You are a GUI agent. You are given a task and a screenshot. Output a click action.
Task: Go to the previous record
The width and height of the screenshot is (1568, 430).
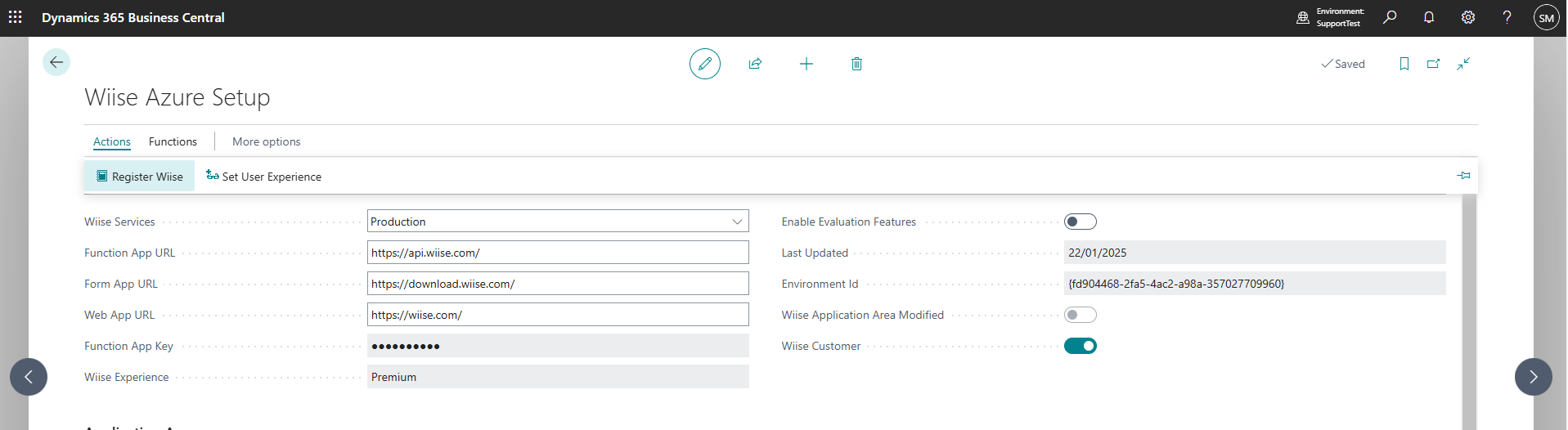[x=29, y=377]
